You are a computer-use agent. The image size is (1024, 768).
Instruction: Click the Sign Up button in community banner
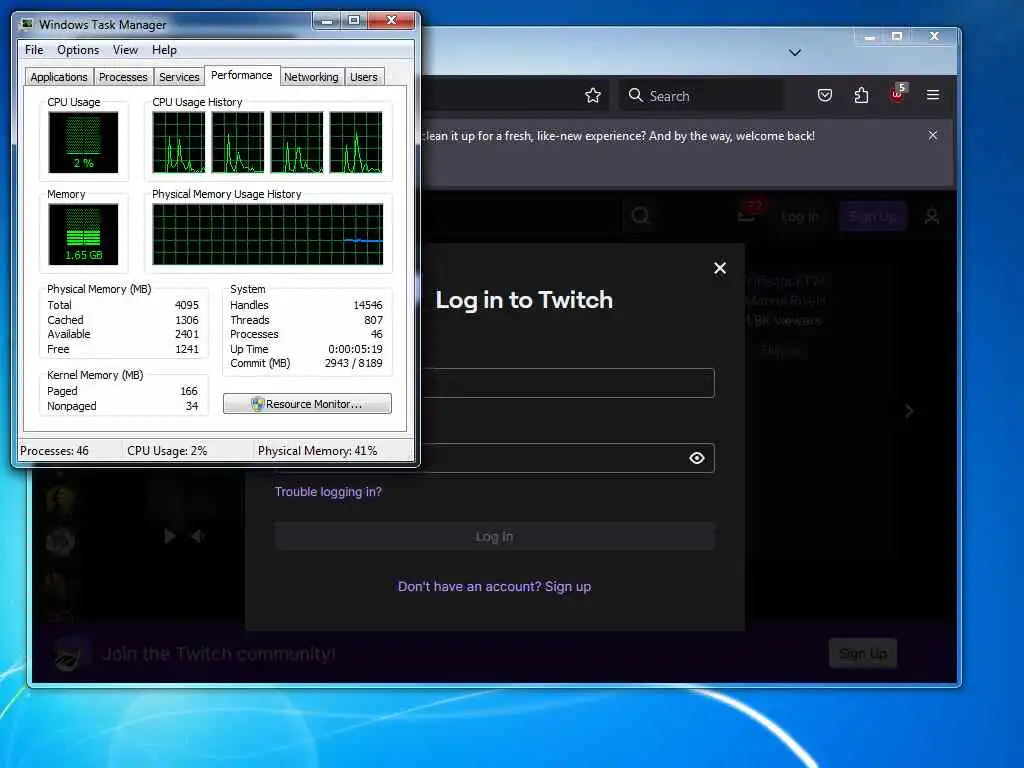[863, 653]
